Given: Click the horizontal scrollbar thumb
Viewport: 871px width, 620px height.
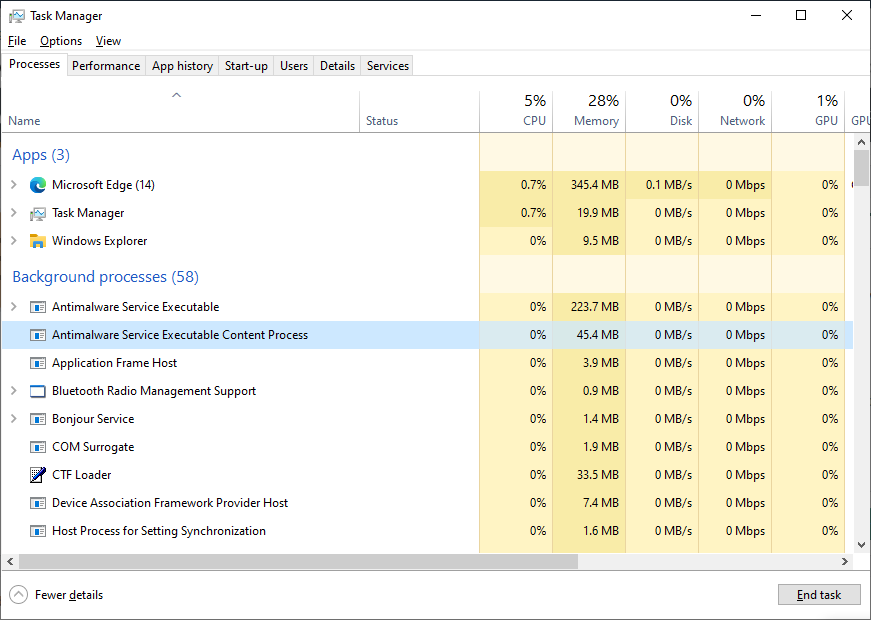Looking at the screenshot, I should 290,562.
